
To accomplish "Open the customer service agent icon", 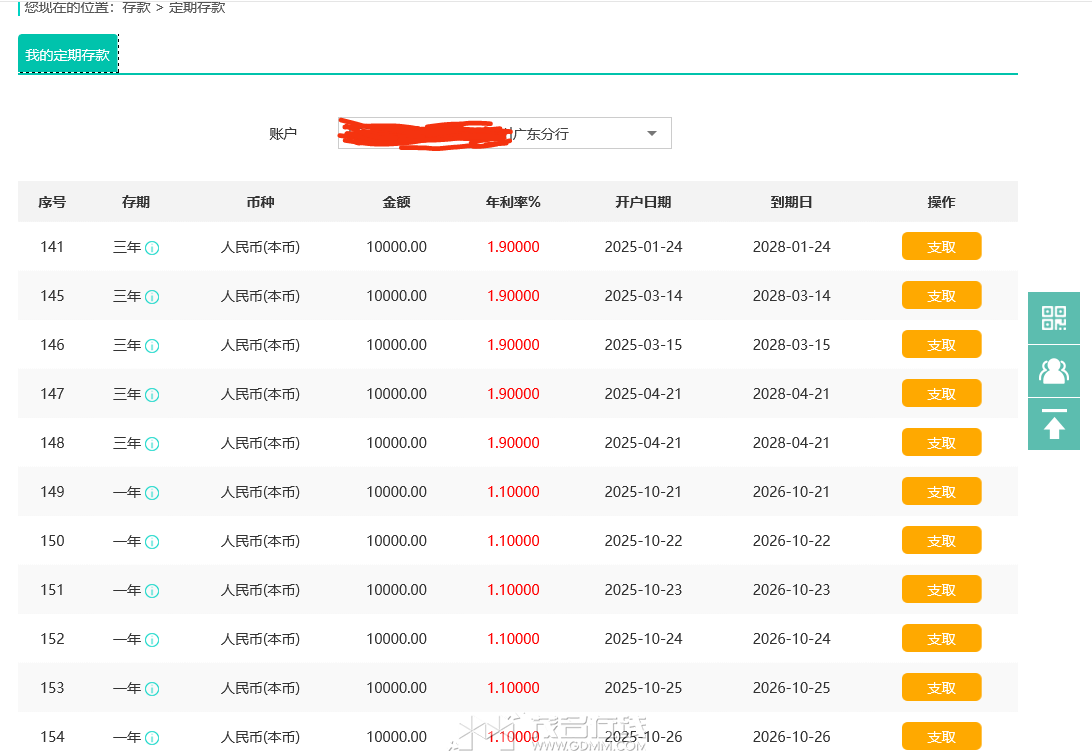I will click(x=1054, y=371).
